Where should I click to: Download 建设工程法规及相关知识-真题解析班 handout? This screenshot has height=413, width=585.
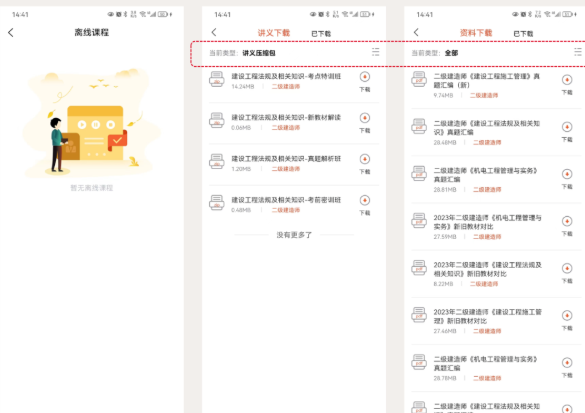pyautogui.click(x=365, y=164)
